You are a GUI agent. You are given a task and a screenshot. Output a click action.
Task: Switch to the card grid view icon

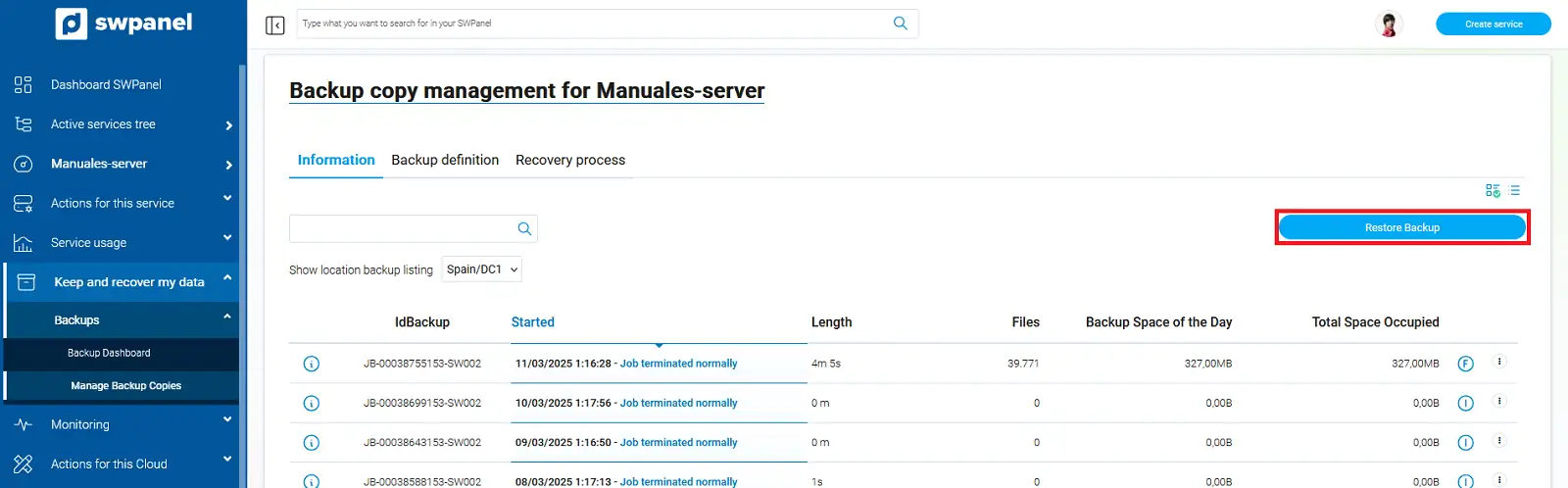tap(1493, 190)
